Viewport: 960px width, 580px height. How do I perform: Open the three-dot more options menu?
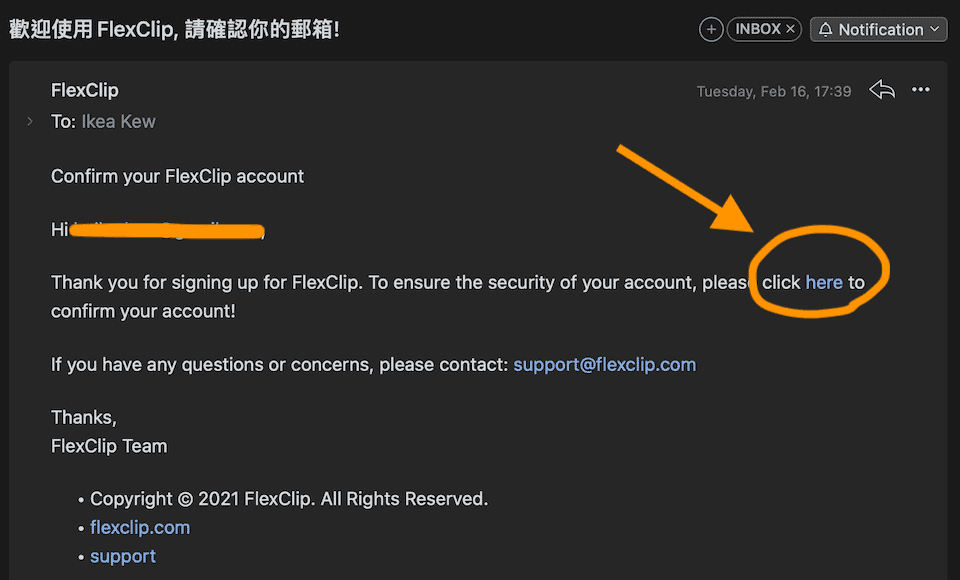pos(921,90)
